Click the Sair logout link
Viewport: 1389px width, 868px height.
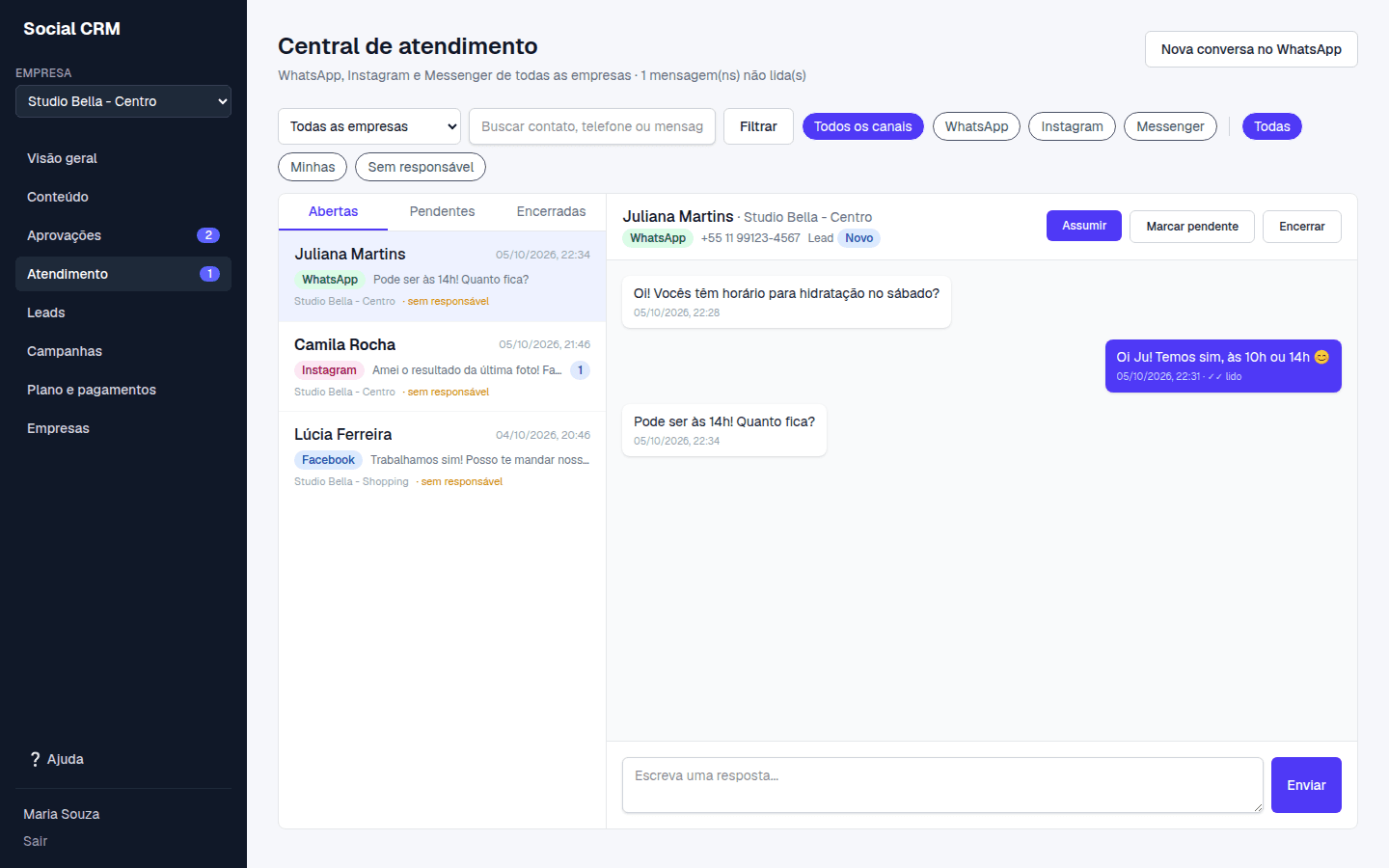[35, 841]
